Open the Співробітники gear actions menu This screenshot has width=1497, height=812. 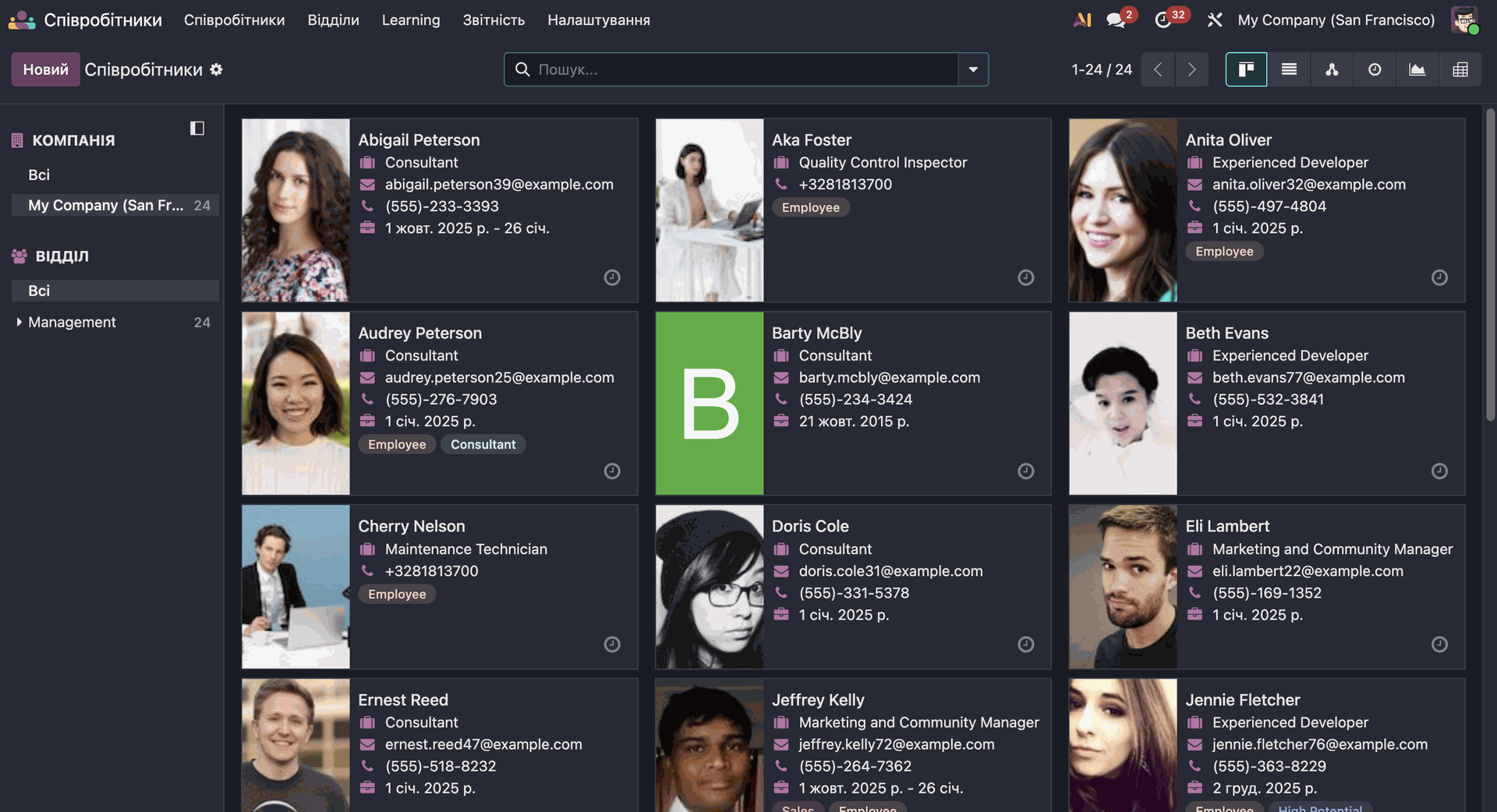(217, 69)
